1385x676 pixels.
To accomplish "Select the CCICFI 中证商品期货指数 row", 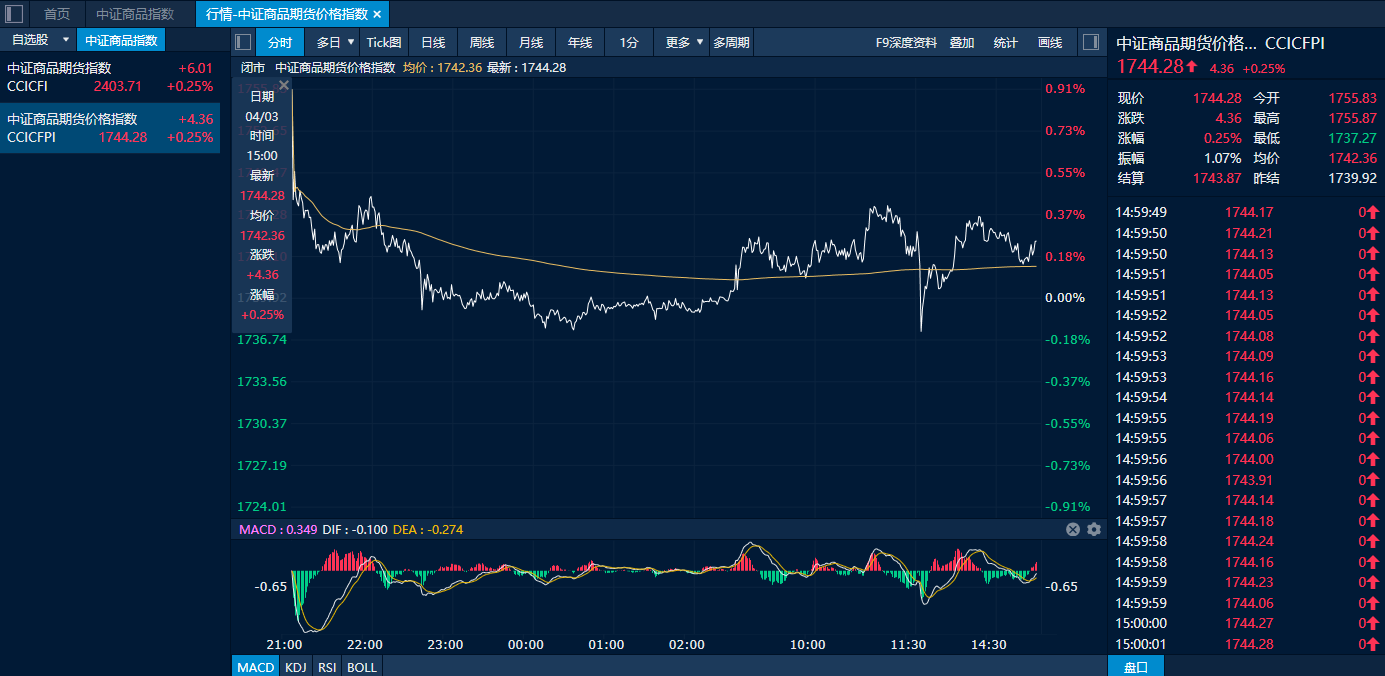I will tap(110, 77).
